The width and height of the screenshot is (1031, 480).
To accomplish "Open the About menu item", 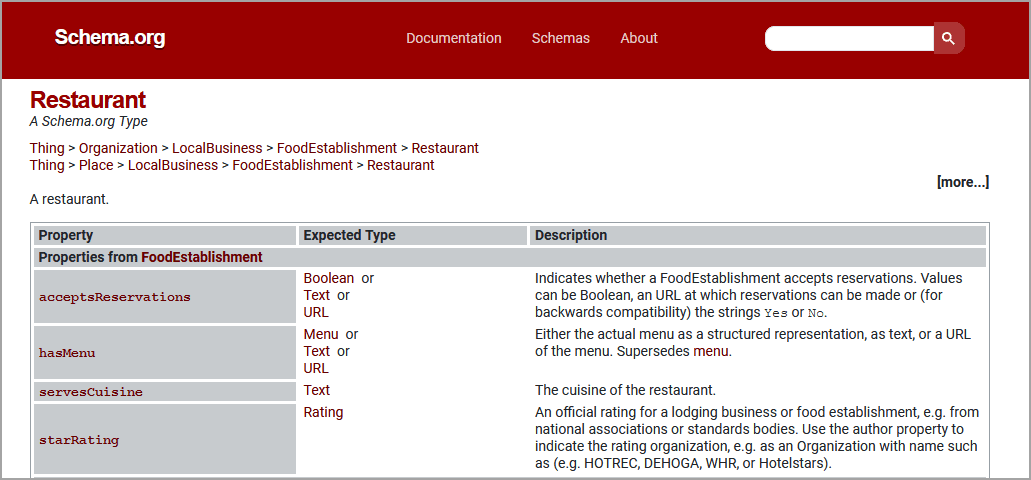I will coord(639,38).
